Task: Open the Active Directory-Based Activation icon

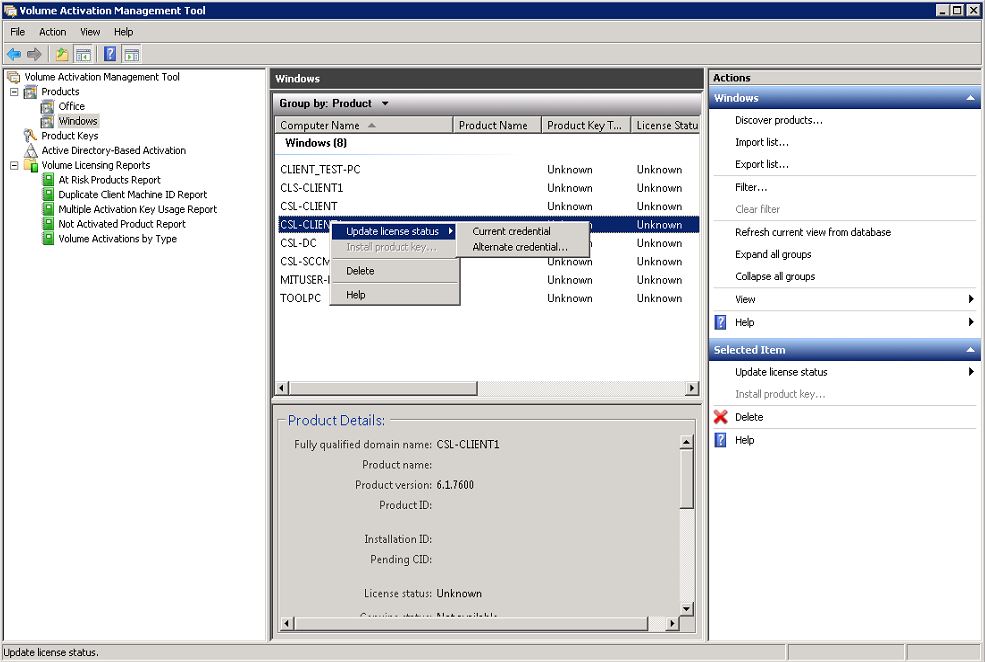Action: click(32, 151)
